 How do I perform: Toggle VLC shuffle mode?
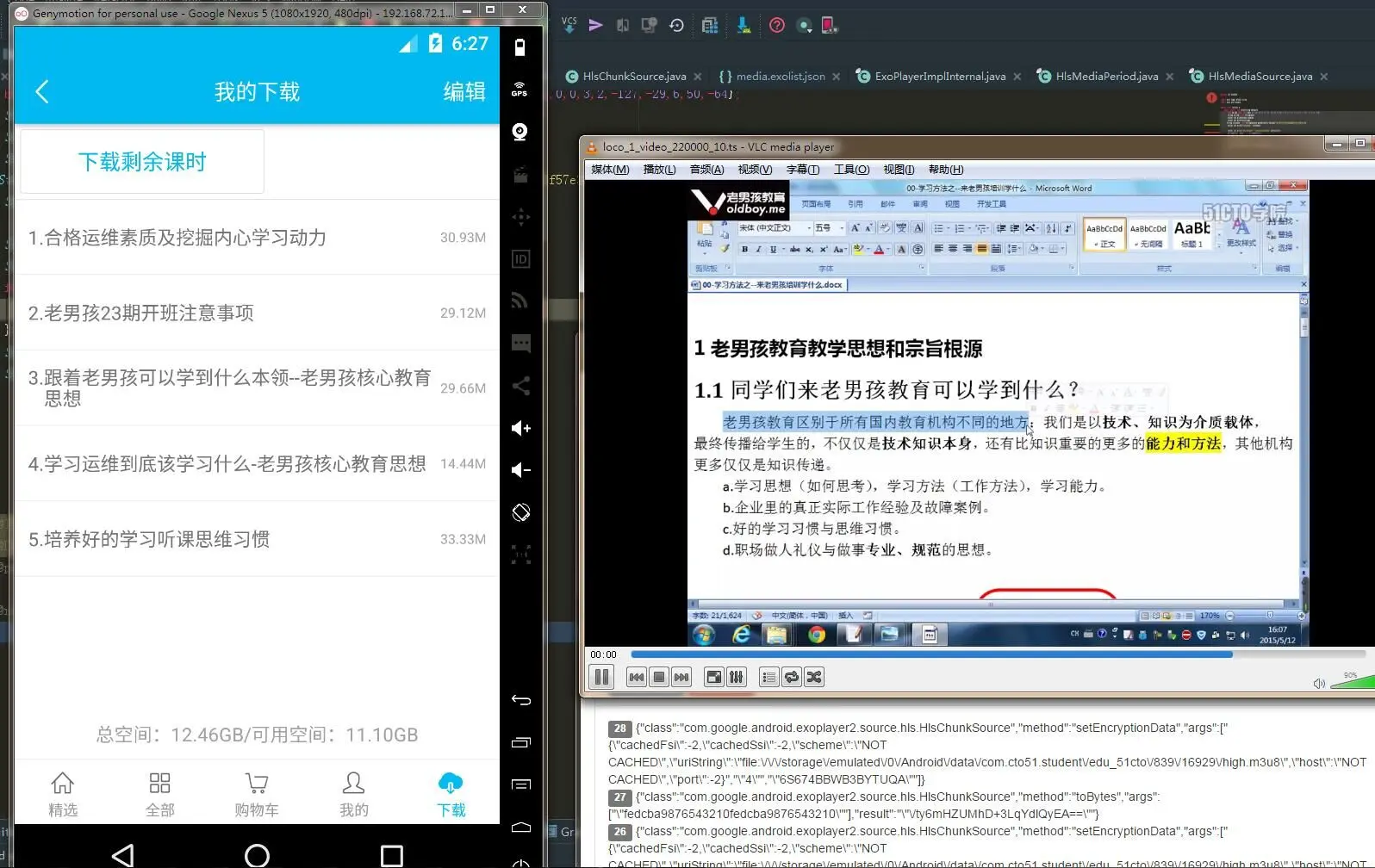(x=814, y=677)
